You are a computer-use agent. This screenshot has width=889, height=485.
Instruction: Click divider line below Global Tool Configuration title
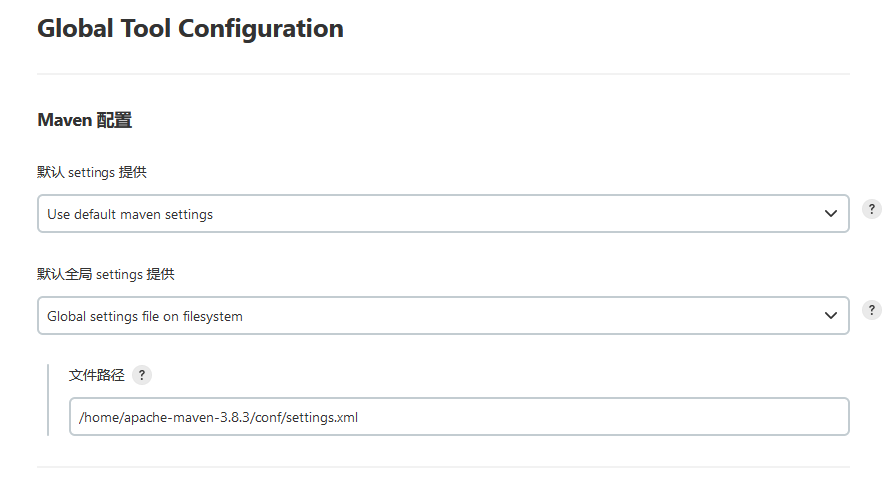tap(443, 74)
